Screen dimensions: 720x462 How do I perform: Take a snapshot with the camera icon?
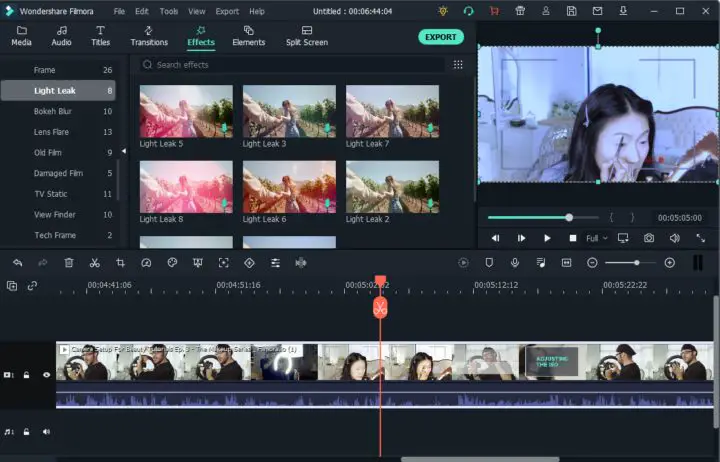pos(649,238)
